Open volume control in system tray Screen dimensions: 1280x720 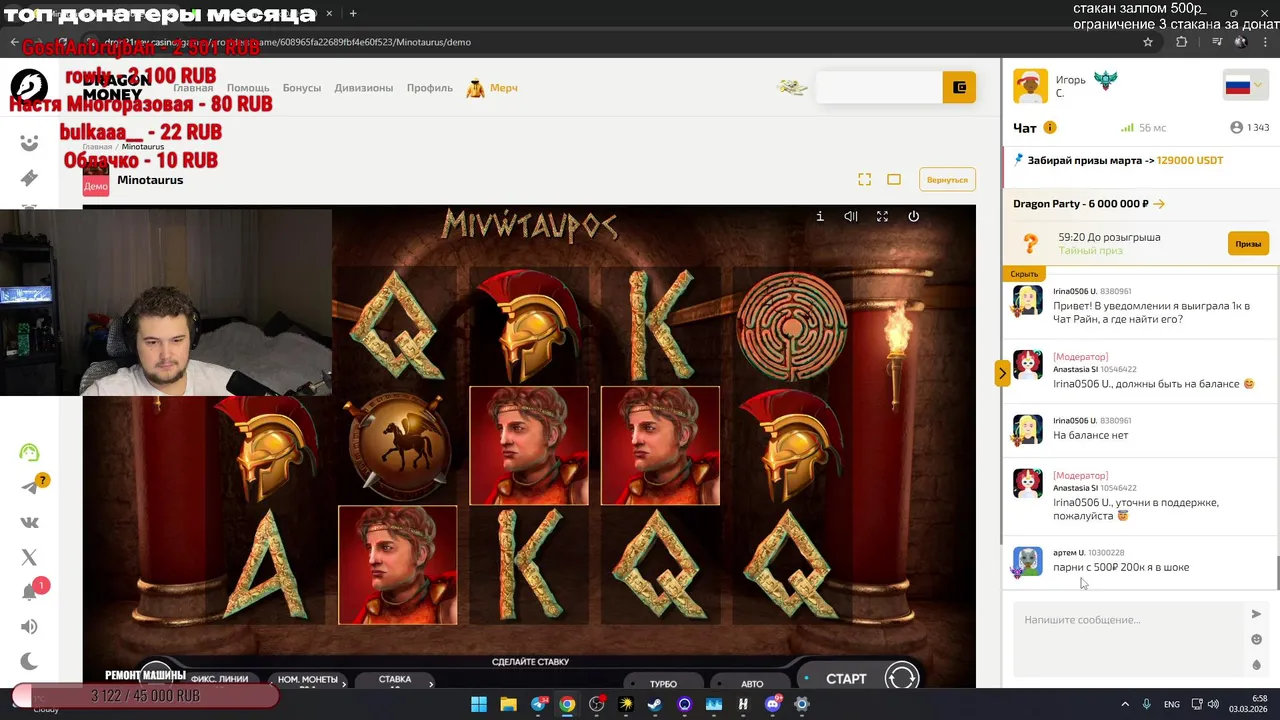(1213, 704)
